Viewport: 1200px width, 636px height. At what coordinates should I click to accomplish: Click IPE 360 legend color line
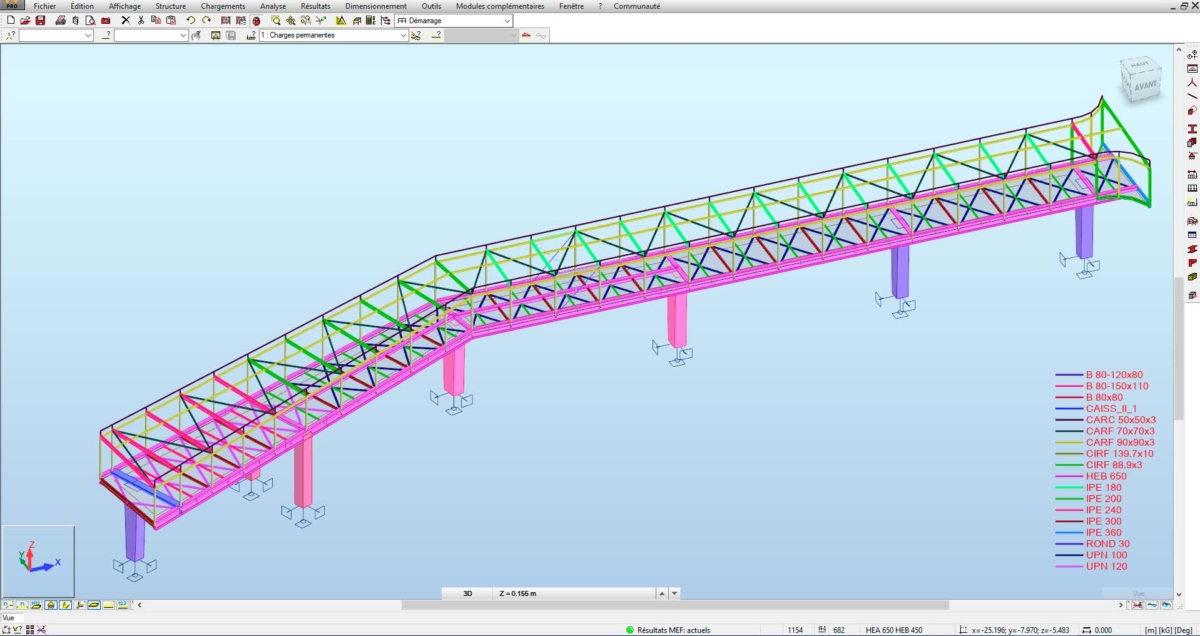1067,532
